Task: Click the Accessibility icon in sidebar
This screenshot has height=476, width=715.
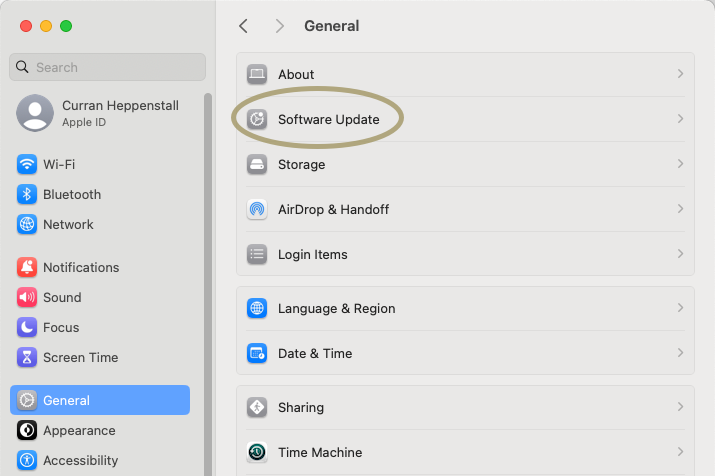Action: click(27, 460)
